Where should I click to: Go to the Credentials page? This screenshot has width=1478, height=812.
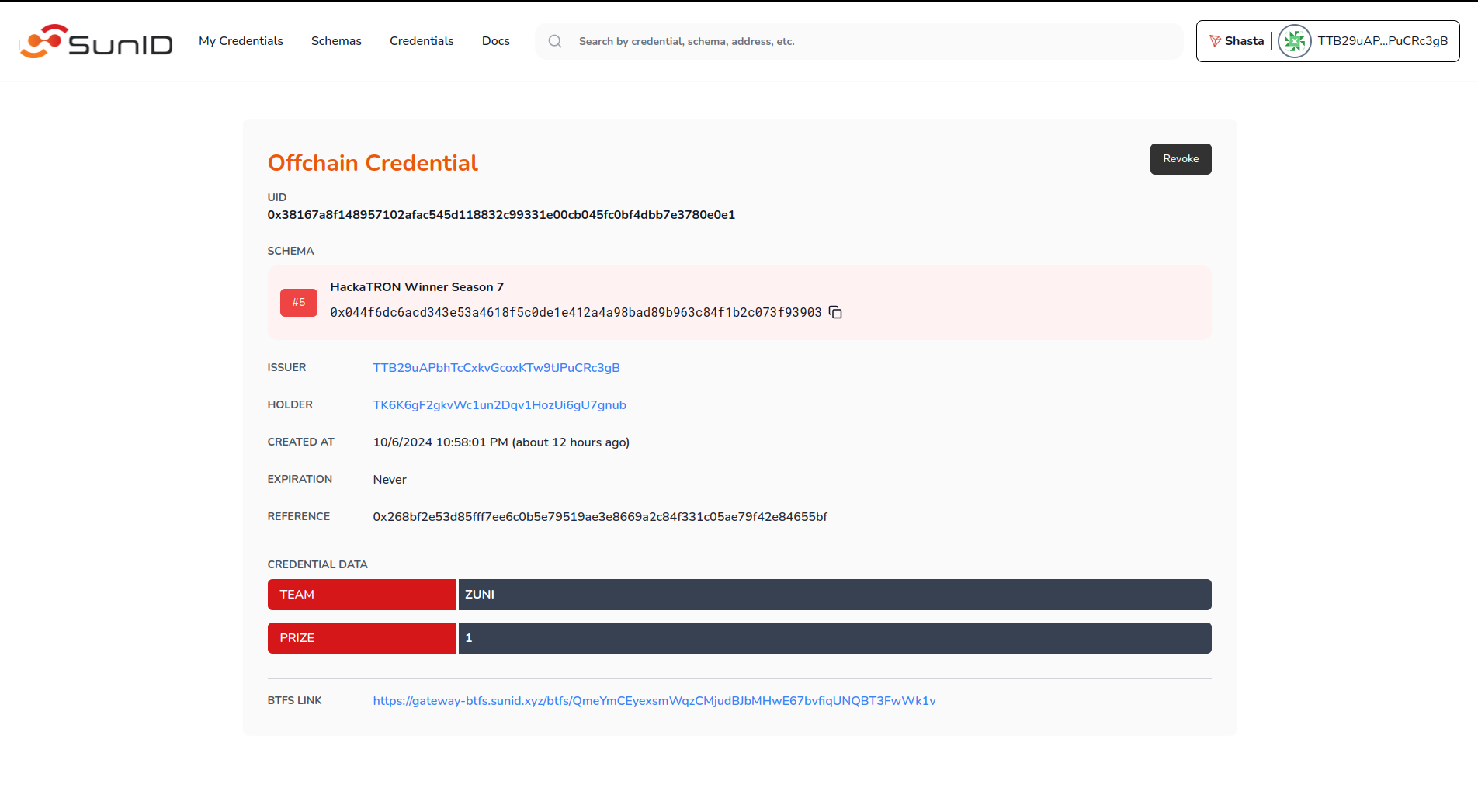422,41
